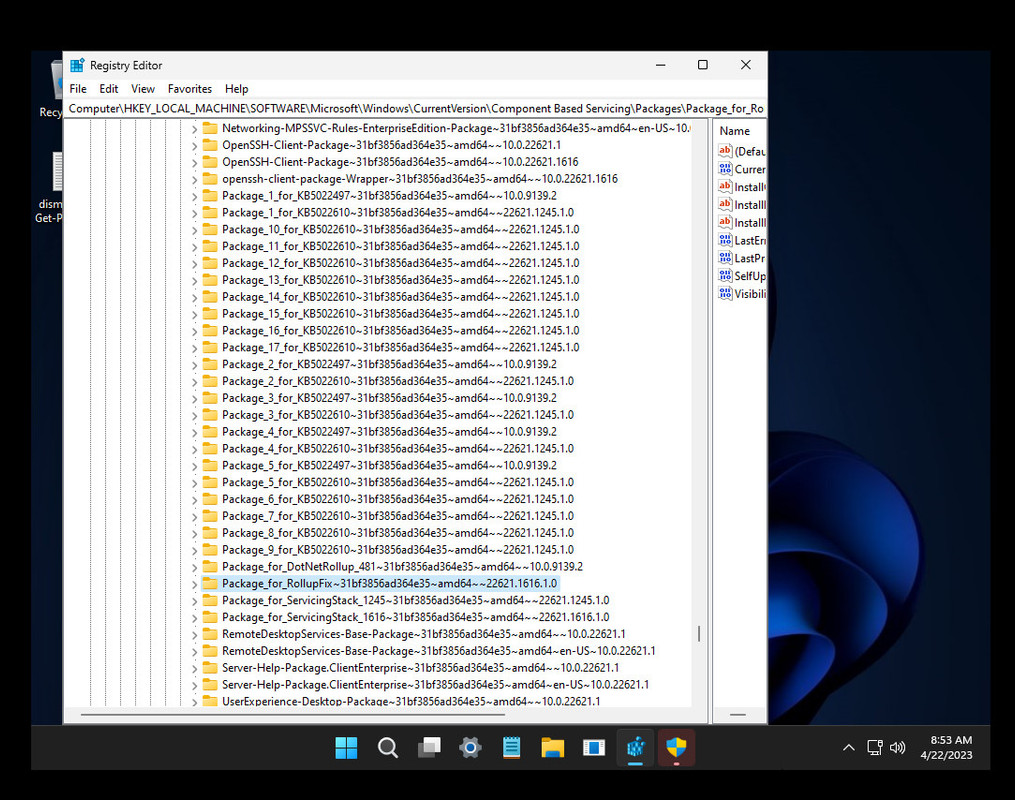Viewport: 1015px width, 800px height.
Task: Click the CurrentState binary value icon
Action: point(725,169)
